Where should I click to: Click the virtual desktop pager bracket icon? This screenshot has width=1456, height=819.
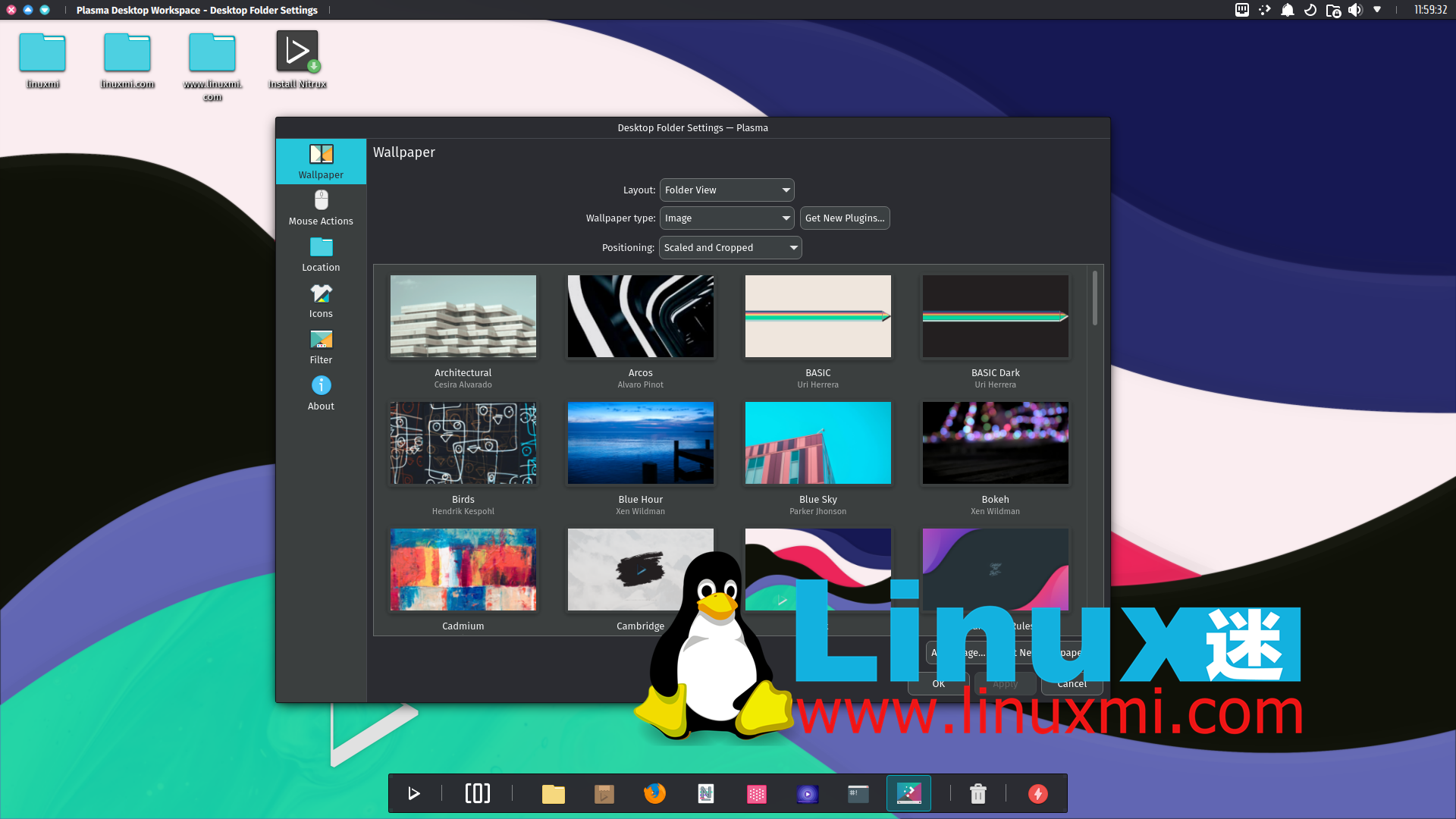[477, 793]
